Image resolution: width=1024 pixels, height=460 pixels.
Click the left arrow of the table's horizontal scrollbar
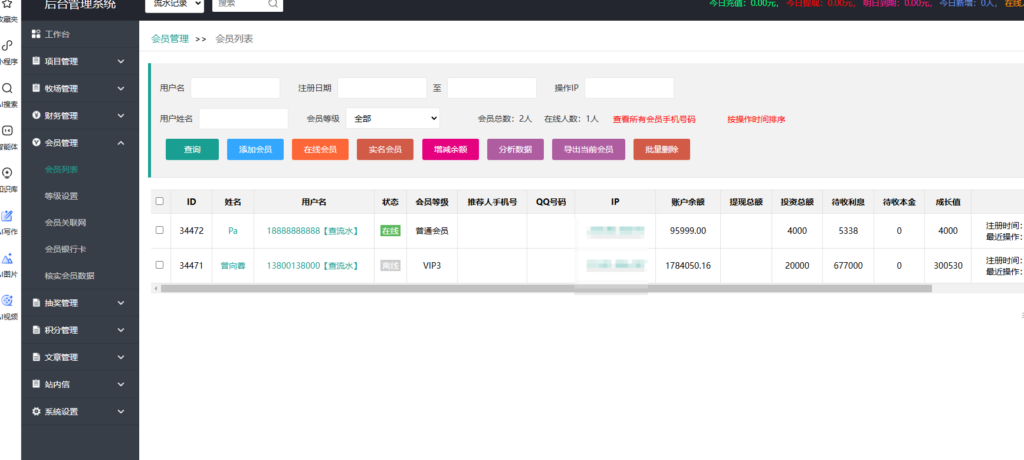pyautogui.click(x=155, y=288)
